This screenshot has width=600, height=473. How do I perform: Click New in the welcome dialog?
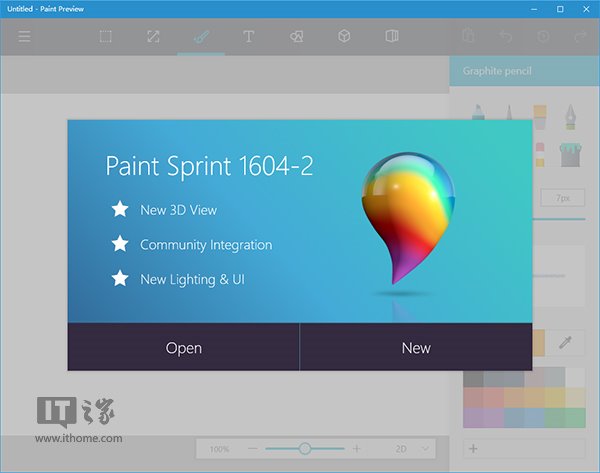click(x=416, y=347)
